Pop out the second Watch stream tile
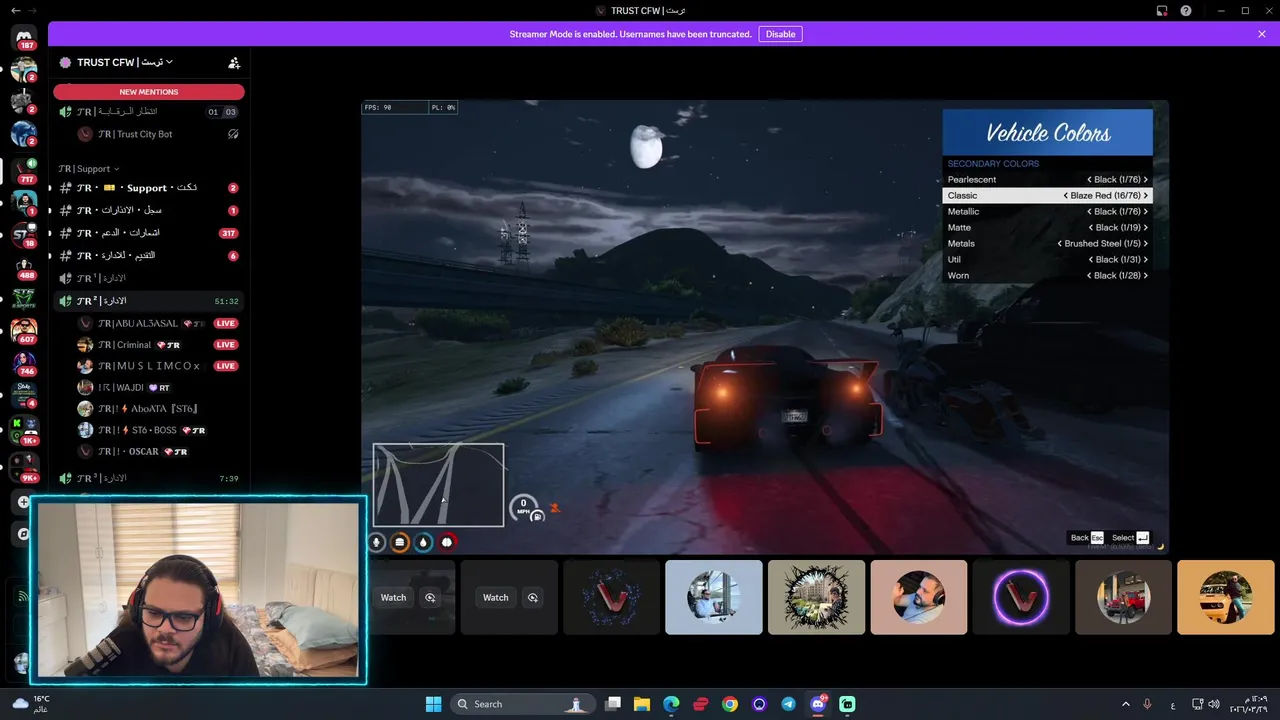Screen dimensions: 1280x720 click(x=533, y=597)
